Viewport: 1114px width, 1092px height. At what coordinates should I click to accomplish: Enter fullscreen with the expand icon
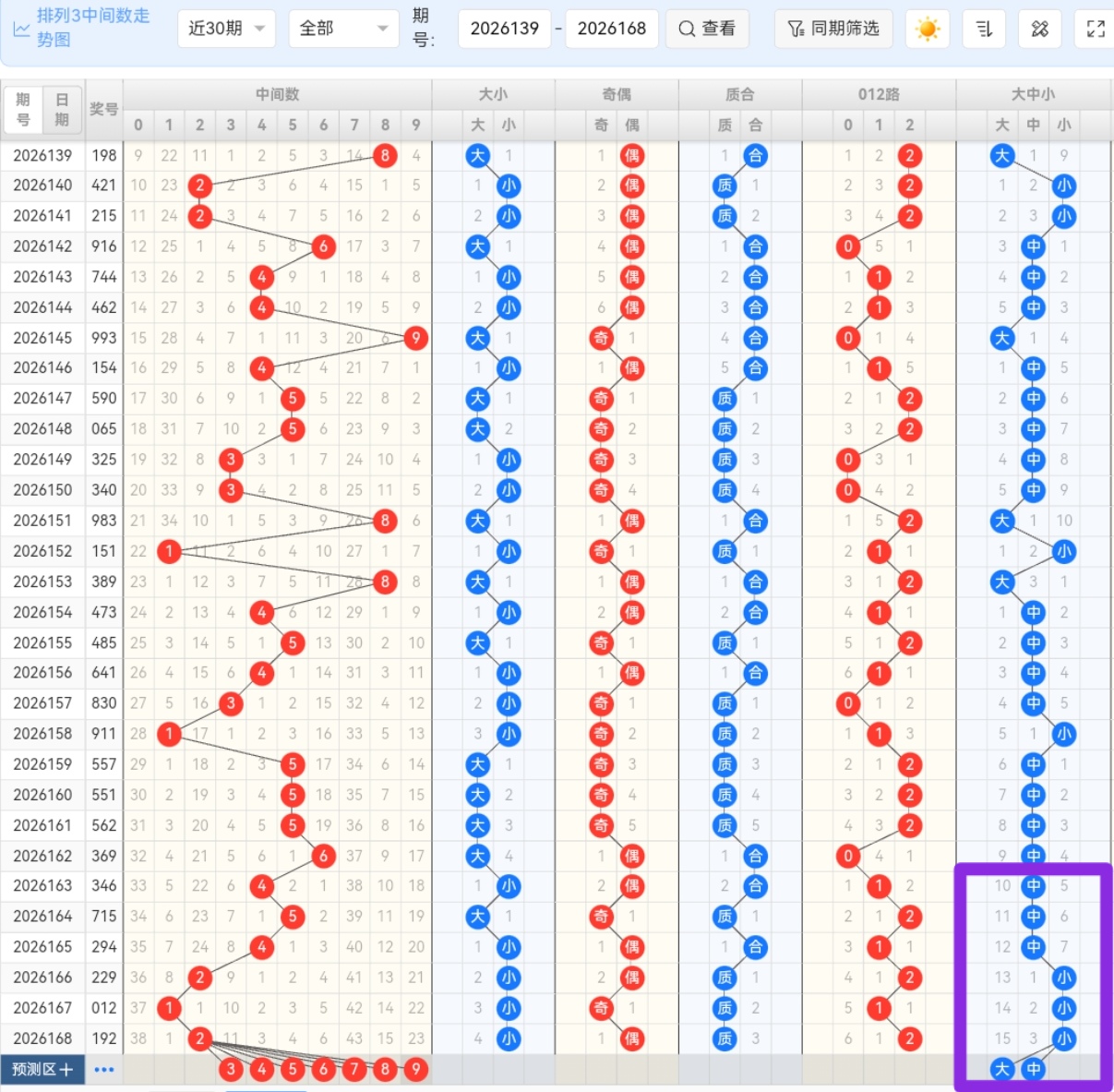[x=1096, y=29]
